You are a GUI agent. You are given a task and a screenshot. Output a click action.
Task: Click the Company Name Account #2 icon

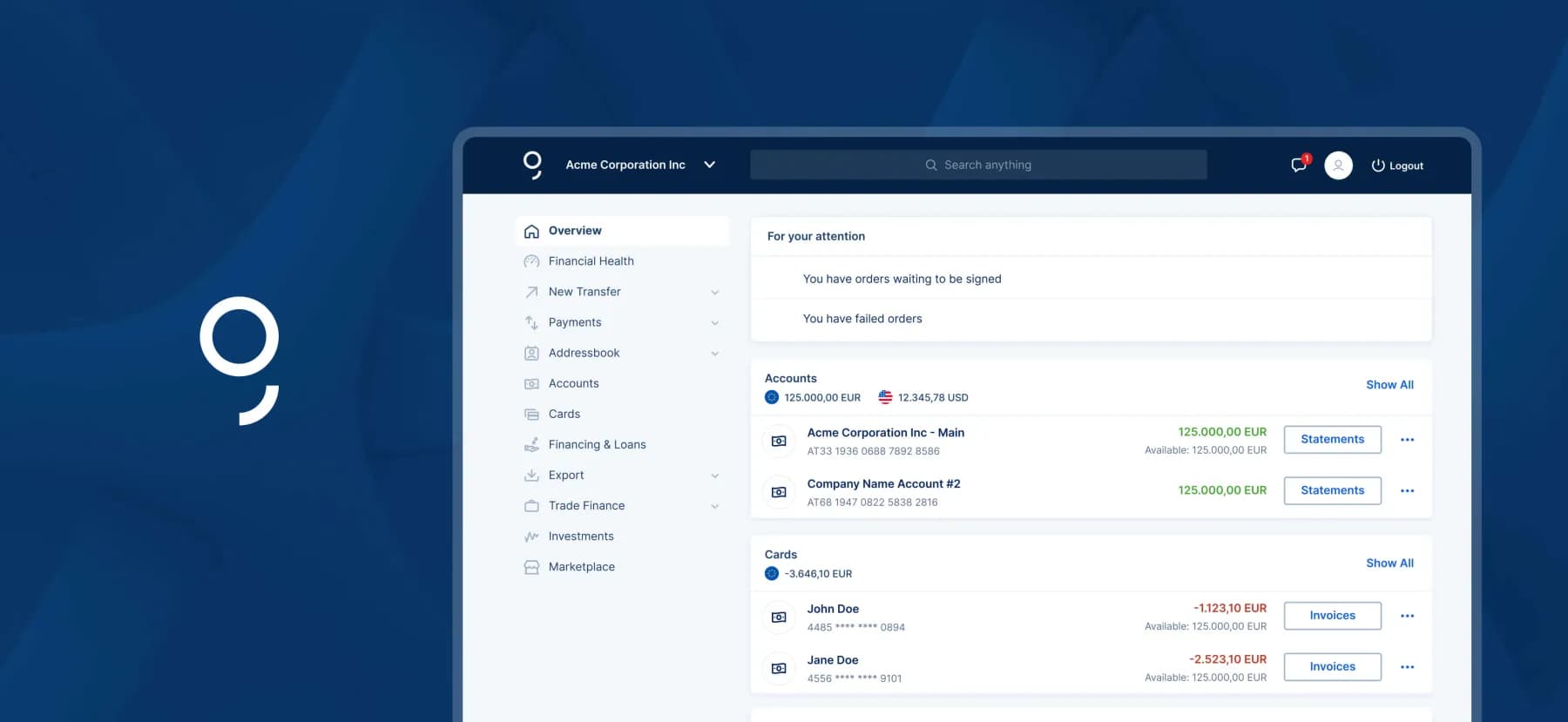tap(779, 492)
